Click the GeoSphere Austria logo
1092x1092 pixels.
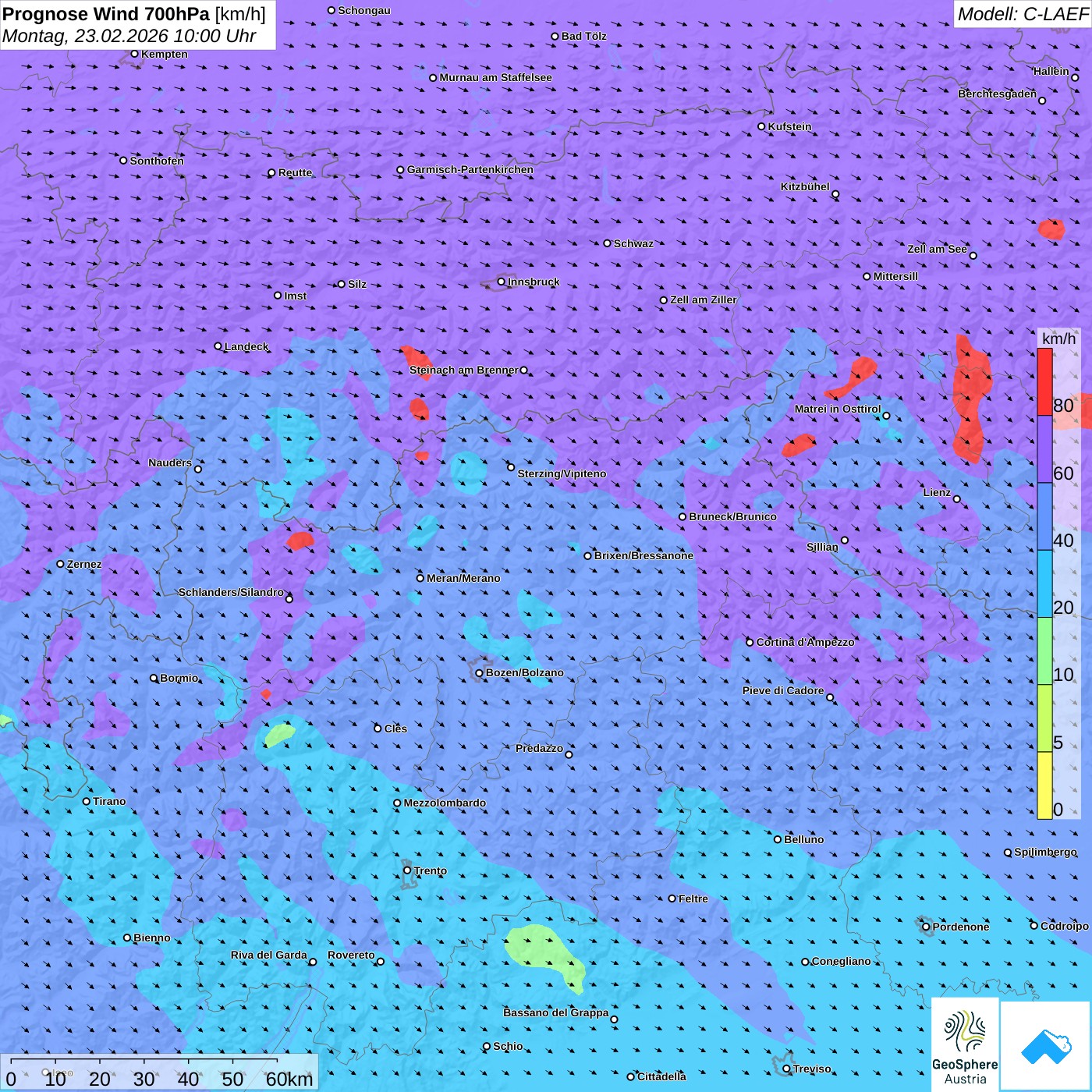(965, 1044)
